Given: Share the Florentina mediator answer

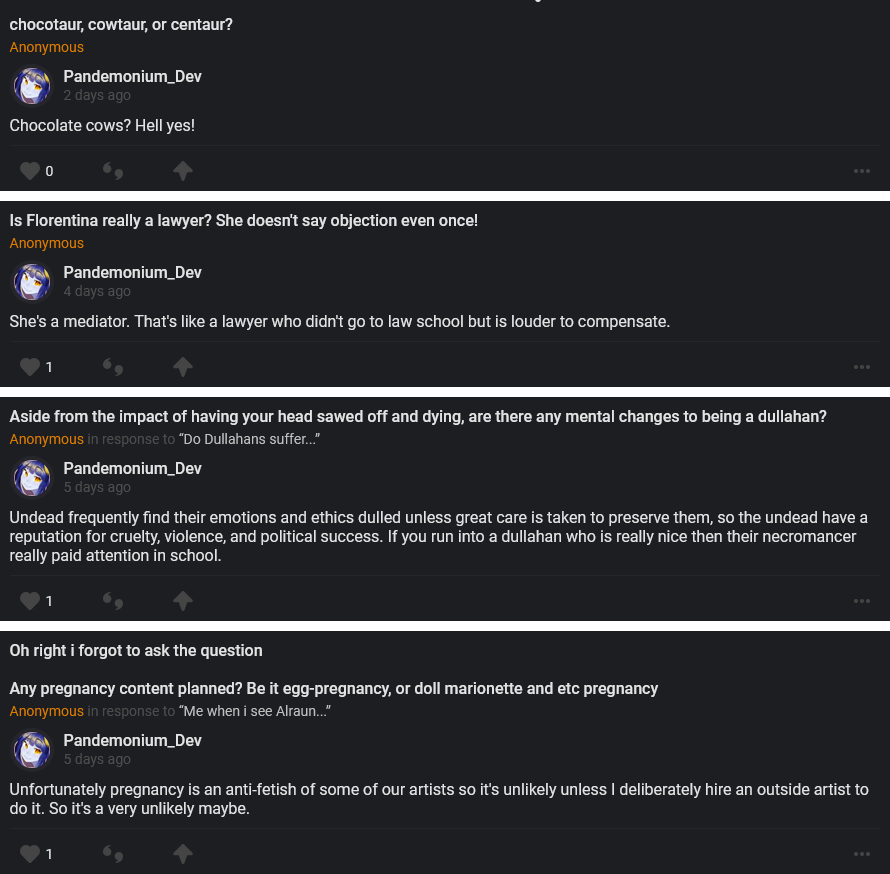Looking at the screenshot, I should click(182, 367).
